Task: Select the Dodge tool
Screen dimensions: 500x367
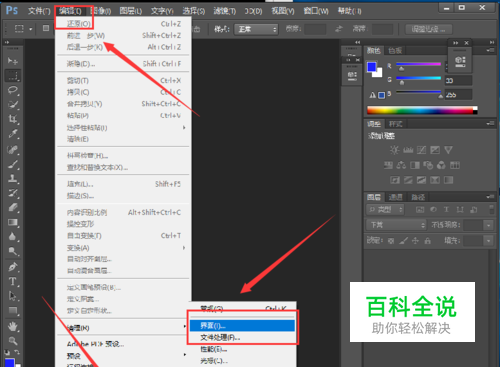Action: (x=13, y=251)
